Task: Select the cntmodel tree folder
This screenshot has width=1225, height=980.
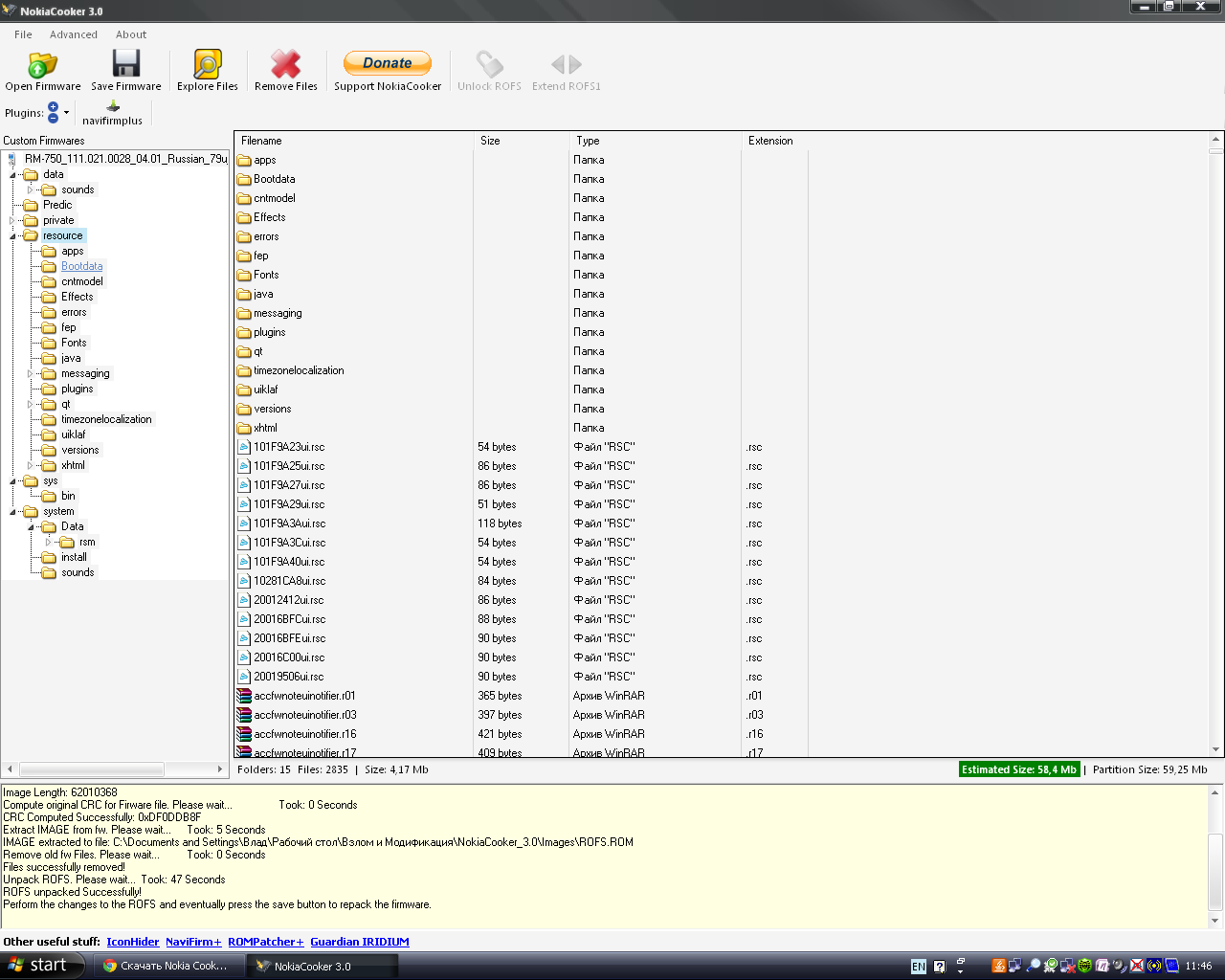Action: click(x=81, y=281)
